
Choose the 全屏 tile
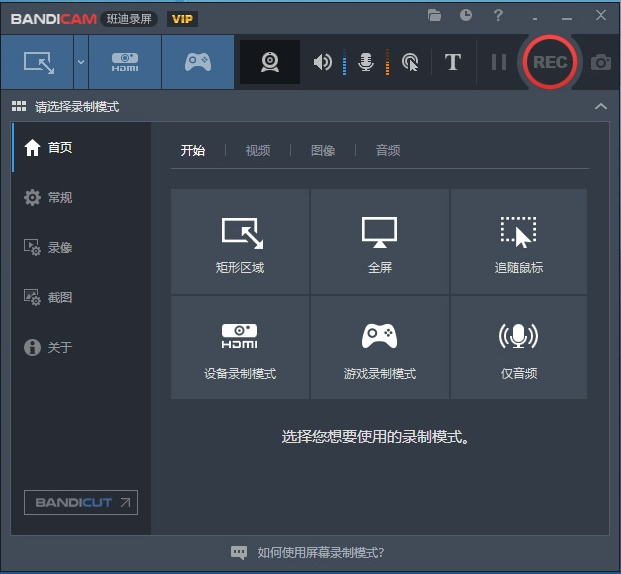tap(380, 242)
